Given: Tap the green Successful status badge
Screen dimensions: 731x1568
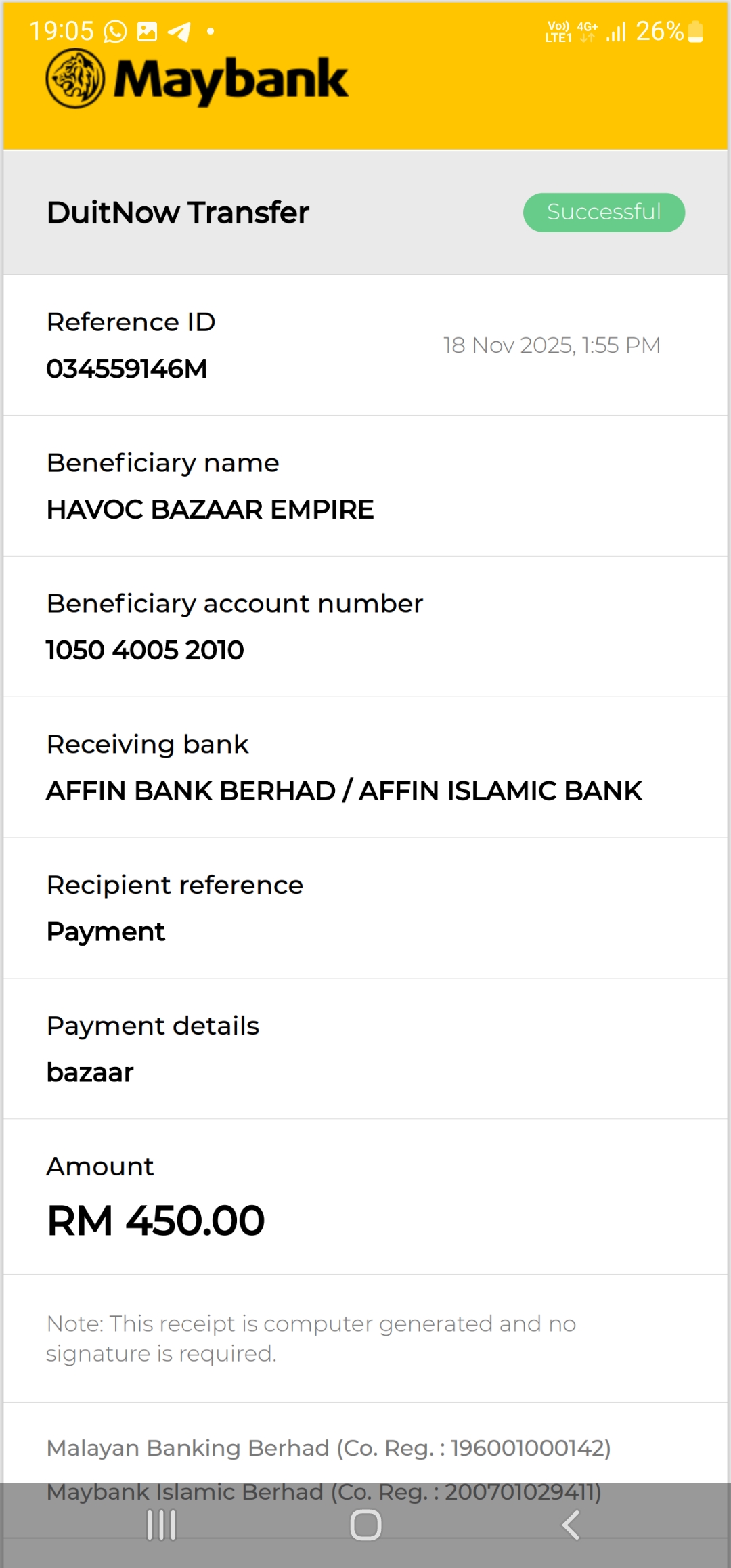Looking at the screenshot, I should 604,212.
